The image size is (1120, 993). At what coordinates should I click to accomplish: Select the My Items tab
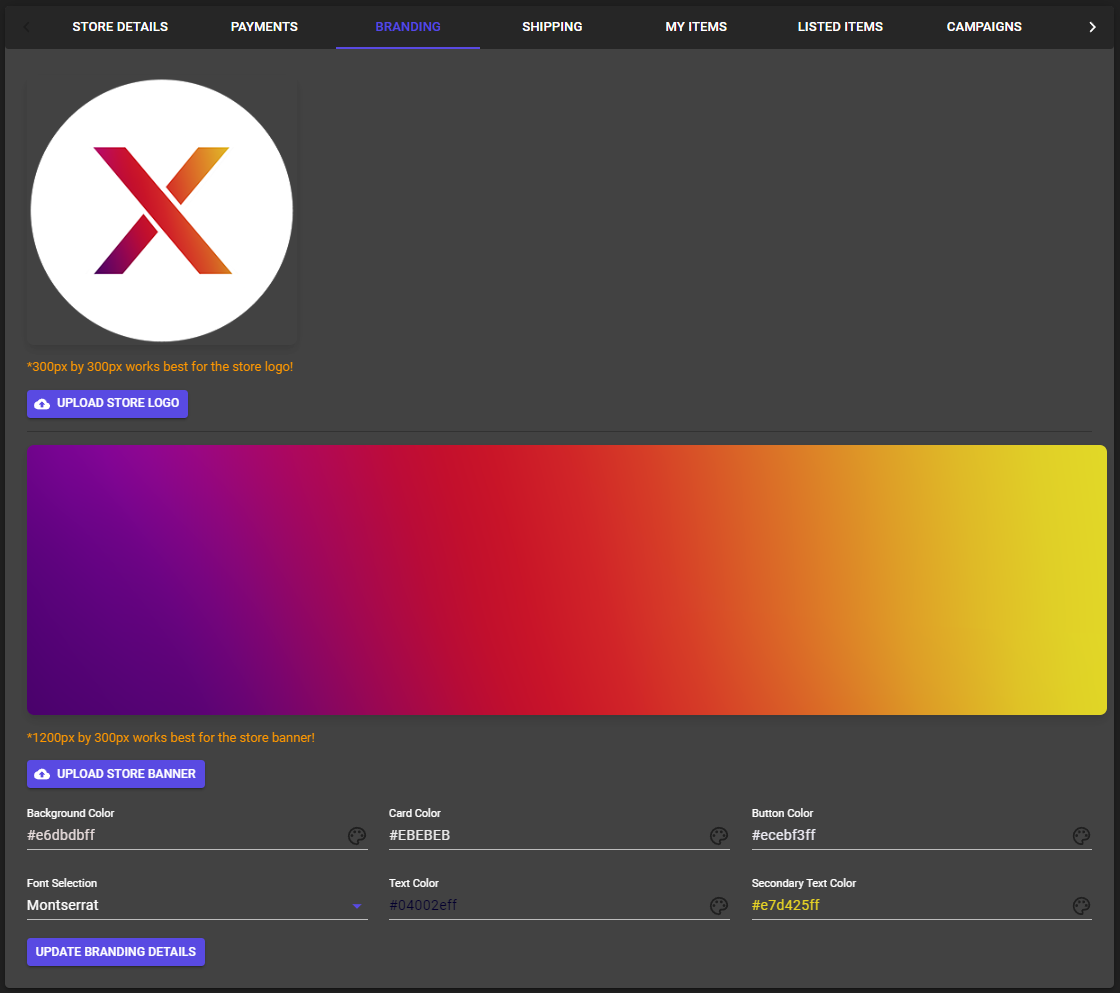pyautogui.click(x=696, y=27)
